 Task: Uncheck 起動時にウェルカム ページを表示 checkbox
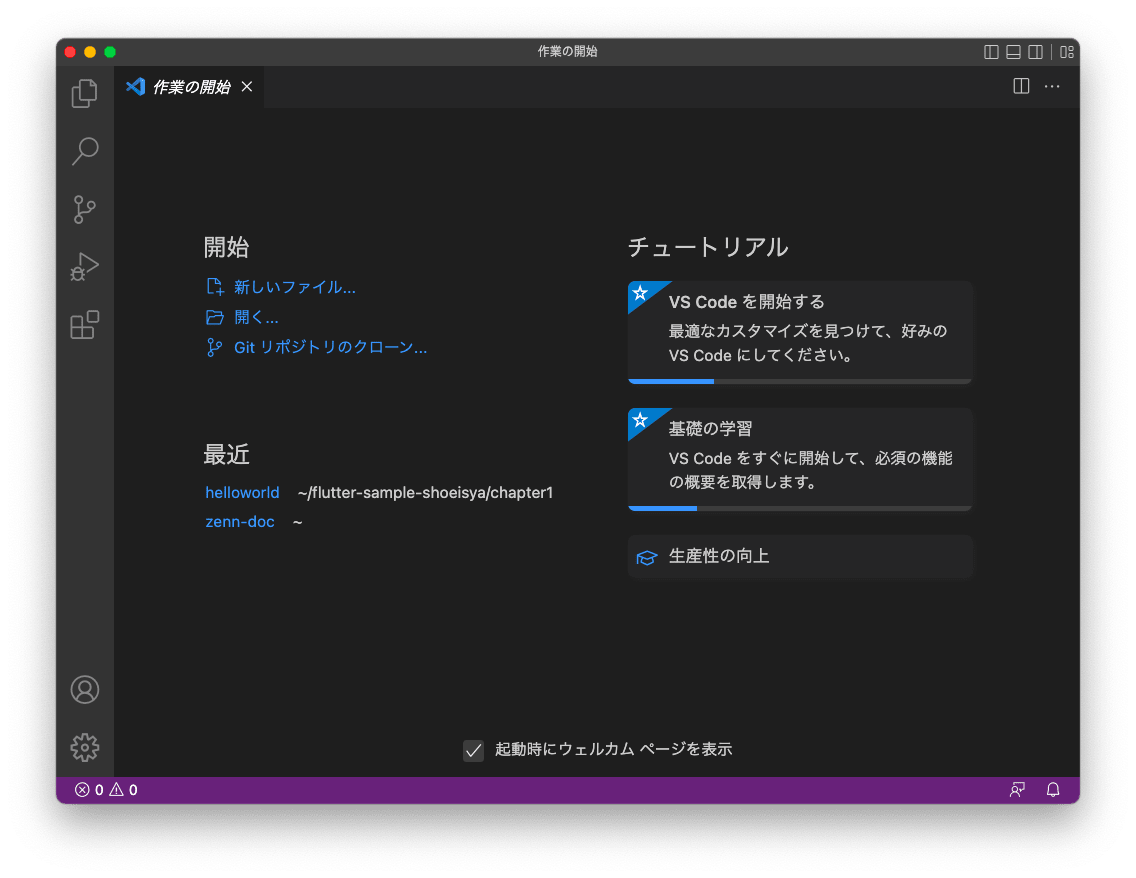[x=473, y=751]
